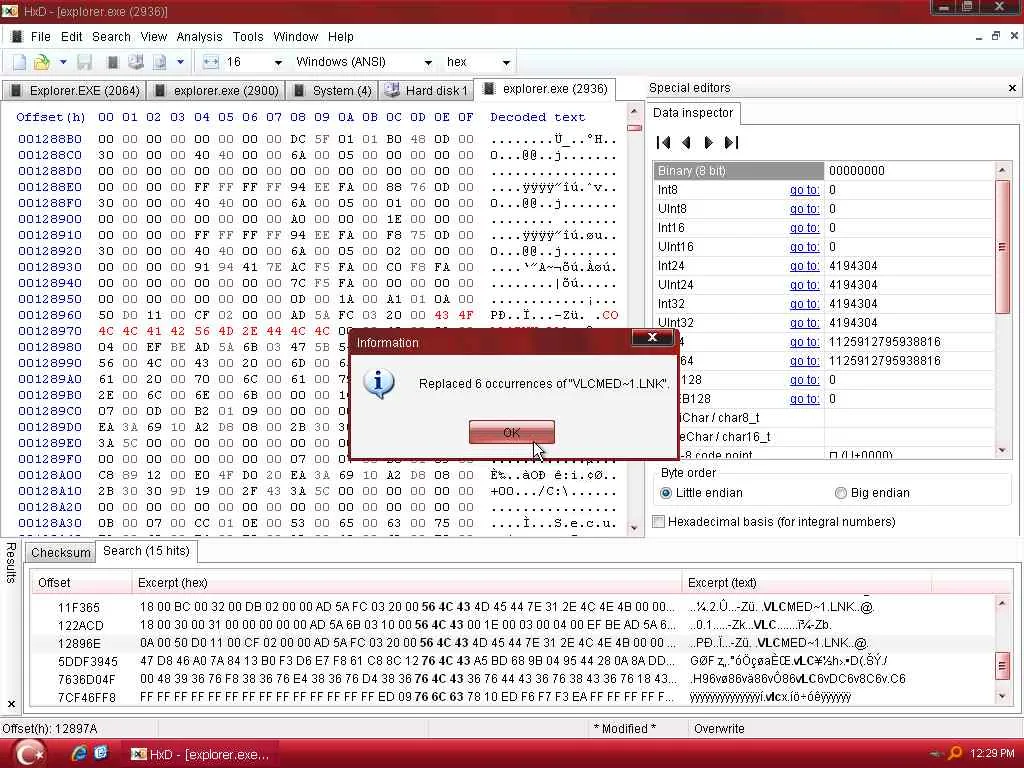This screenshot has height=768, width=1024.
Task: Open the Windows (ANSI) charset dropdown
Action: coord(428,63)
